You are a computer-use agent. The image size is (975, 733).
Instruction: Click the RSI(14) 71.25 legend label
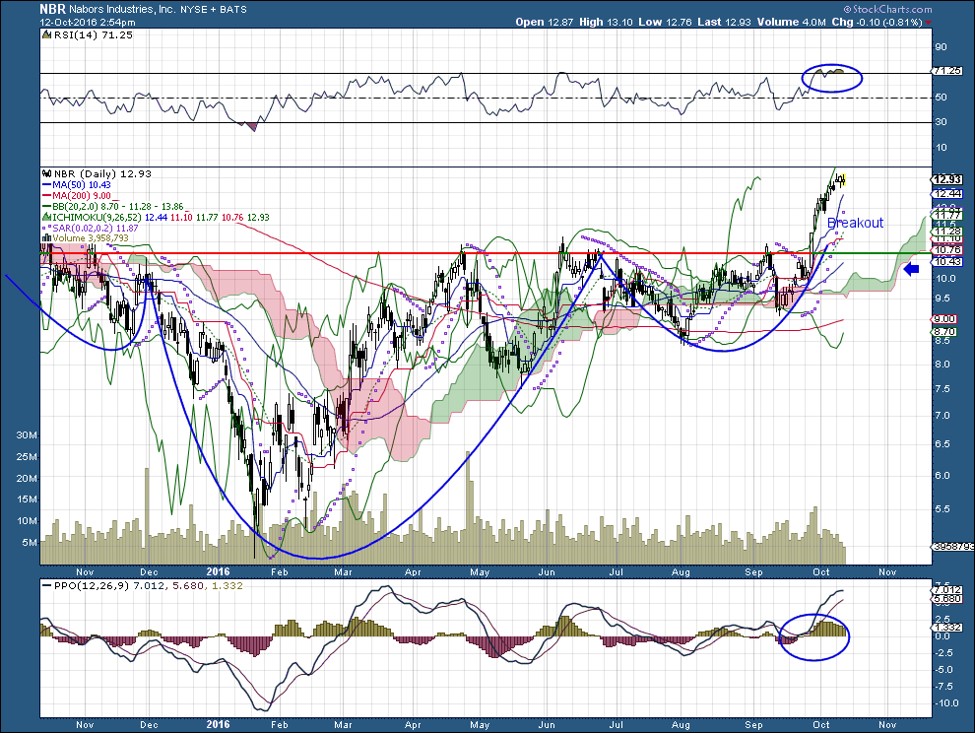(93, 35)
